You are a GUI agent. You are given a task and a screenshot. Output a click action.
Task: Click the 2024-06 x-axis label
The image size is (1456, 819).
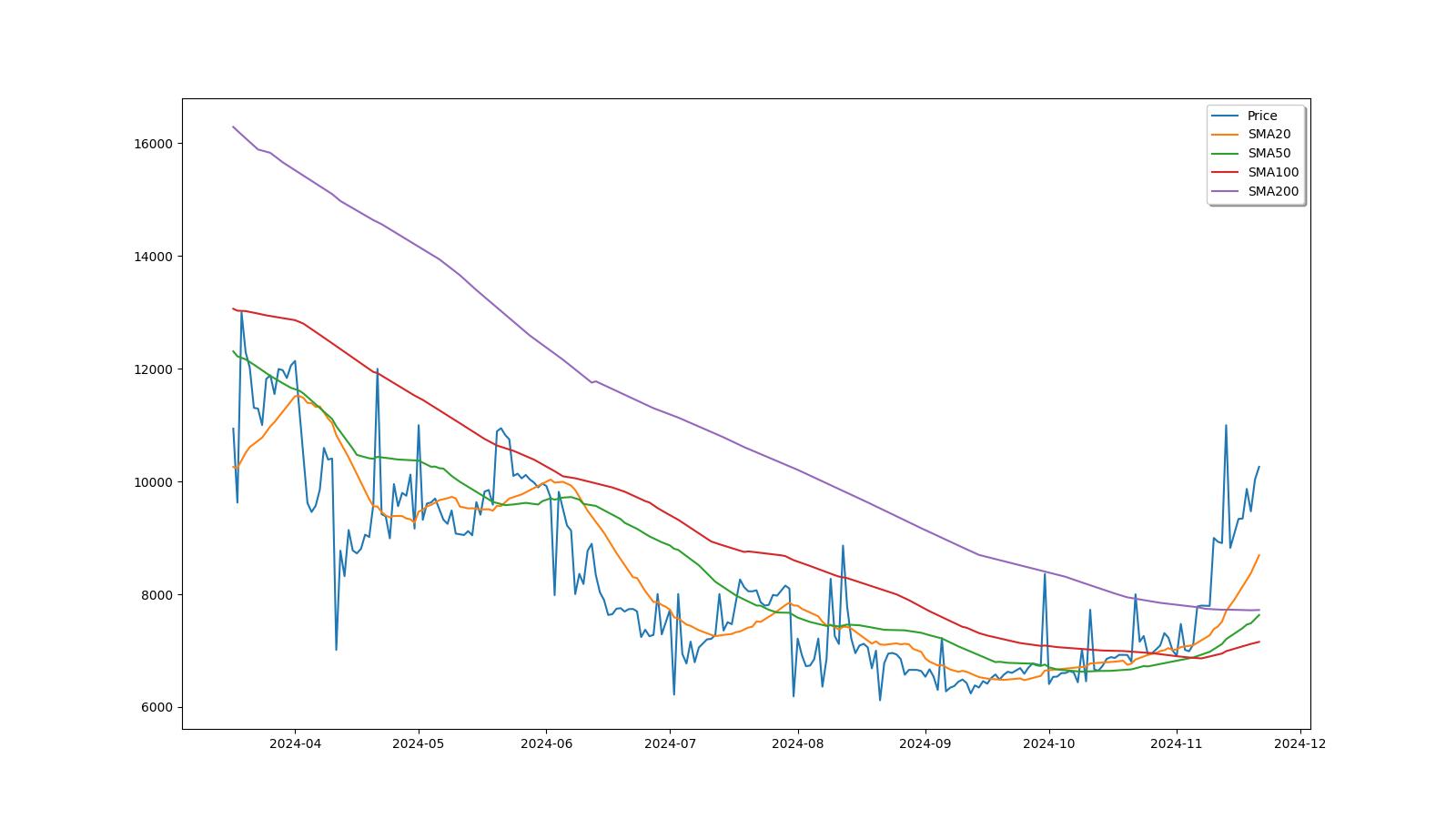[546, 743]
